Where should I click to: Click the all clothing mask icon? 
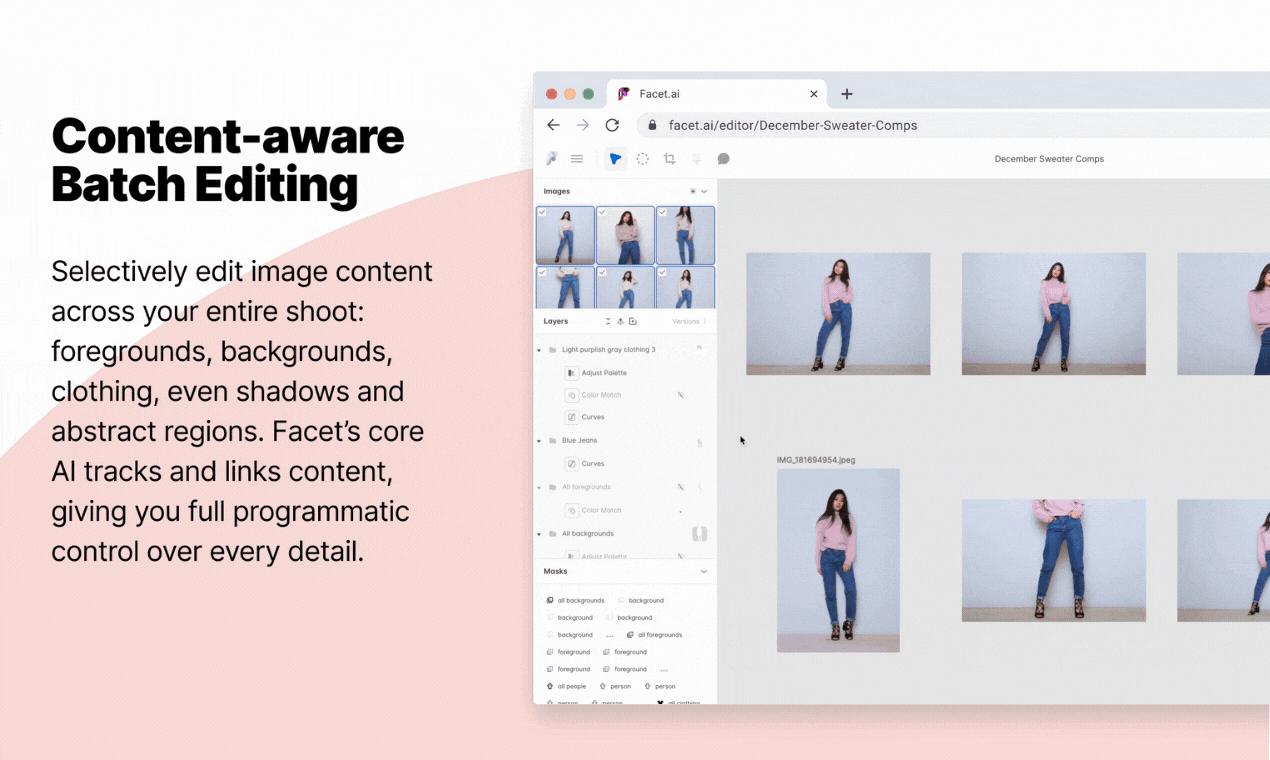coord(660,702)
